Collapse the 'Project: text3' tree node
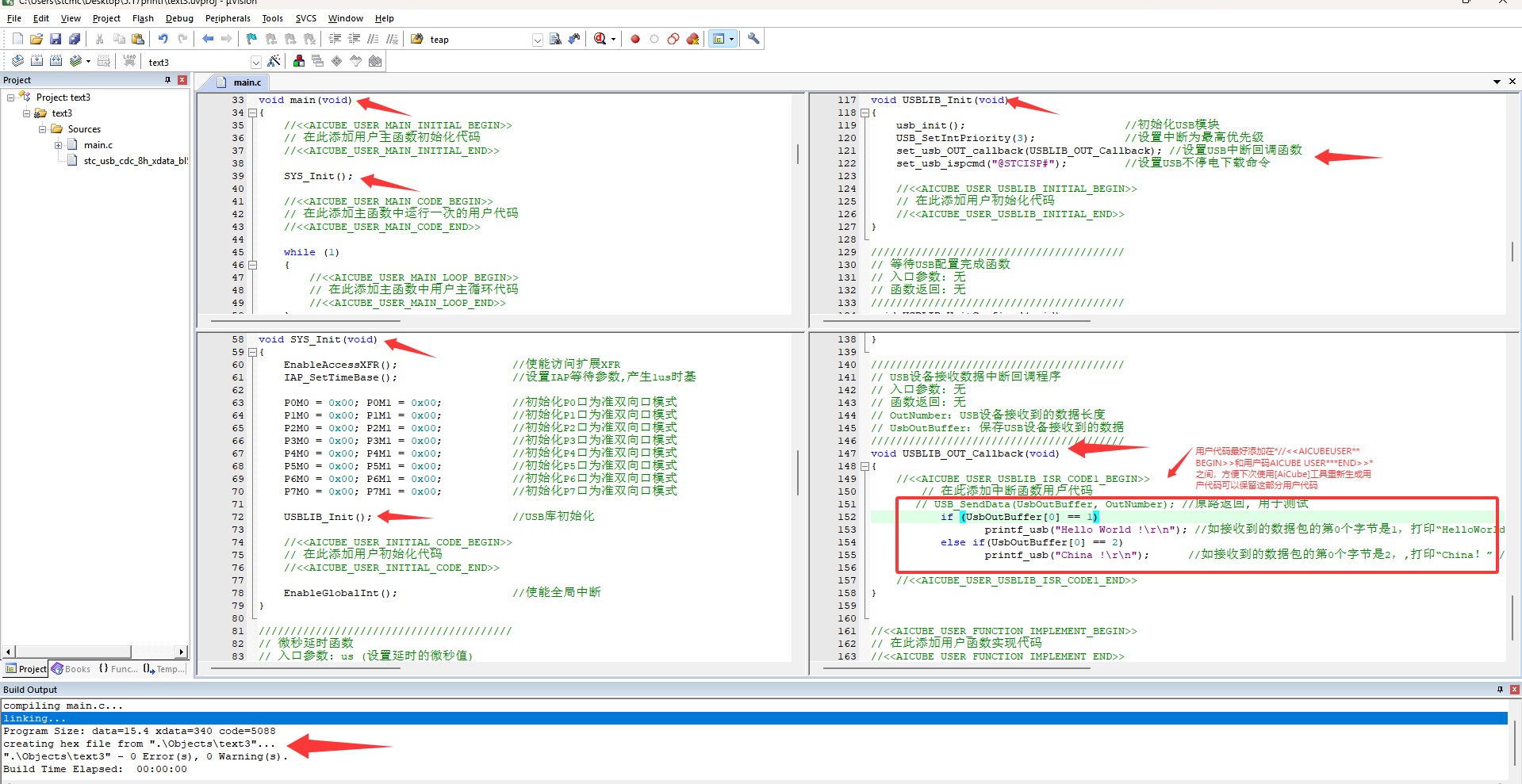Viewport: 1522px width, 784px height. tap(10, 98)
